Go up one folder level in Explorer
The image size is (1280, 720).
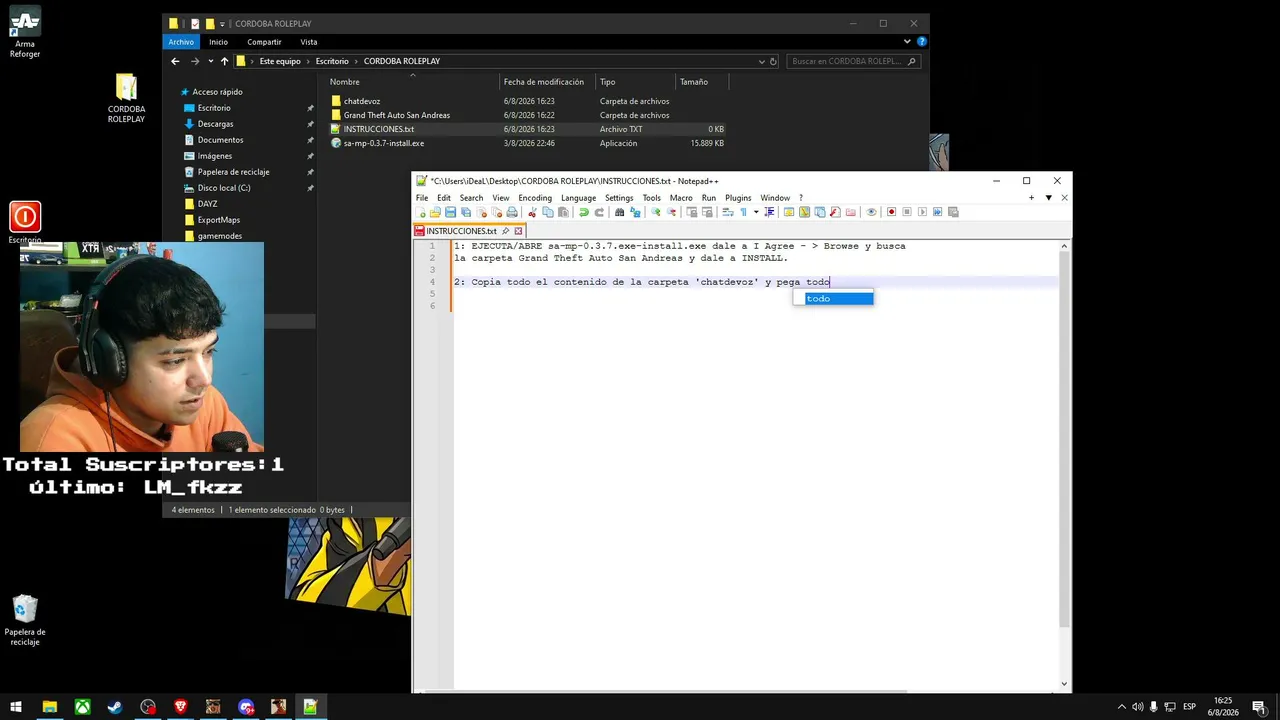[224, 61]
